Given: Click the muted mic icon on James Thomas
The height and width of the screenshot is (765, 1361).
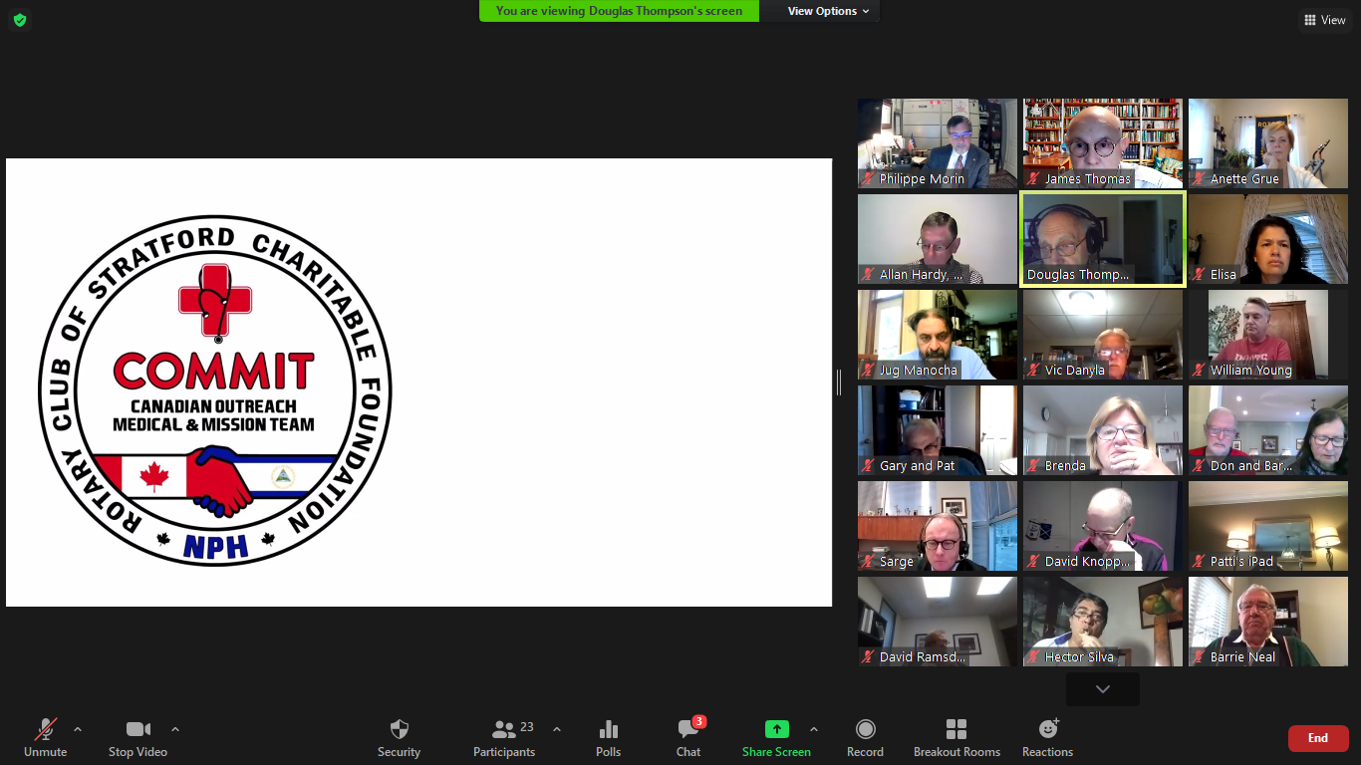Looking at the screenshot, I should click(1033, 179).
